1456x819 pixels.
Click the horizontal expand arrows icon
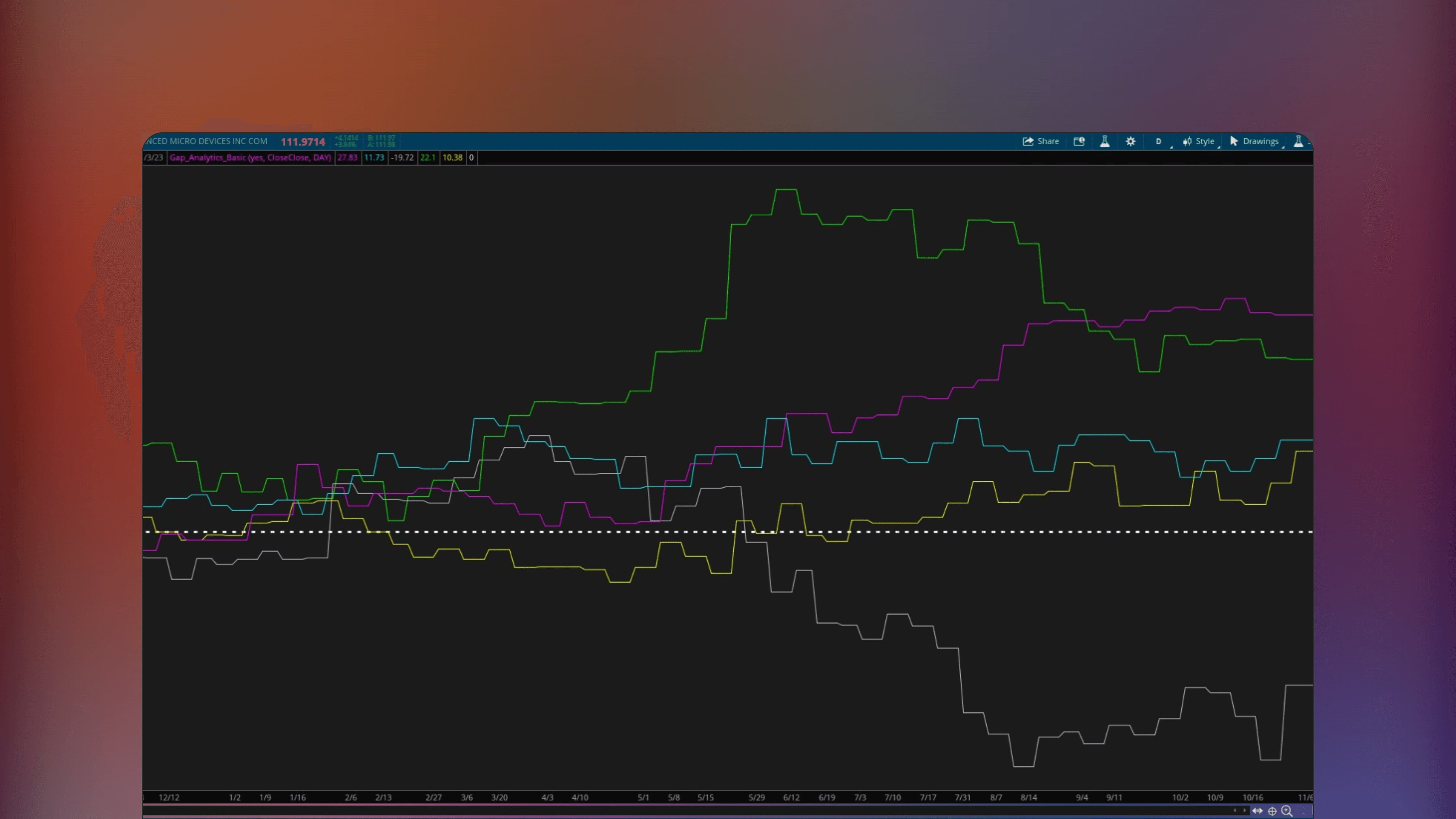point(1258,811)
